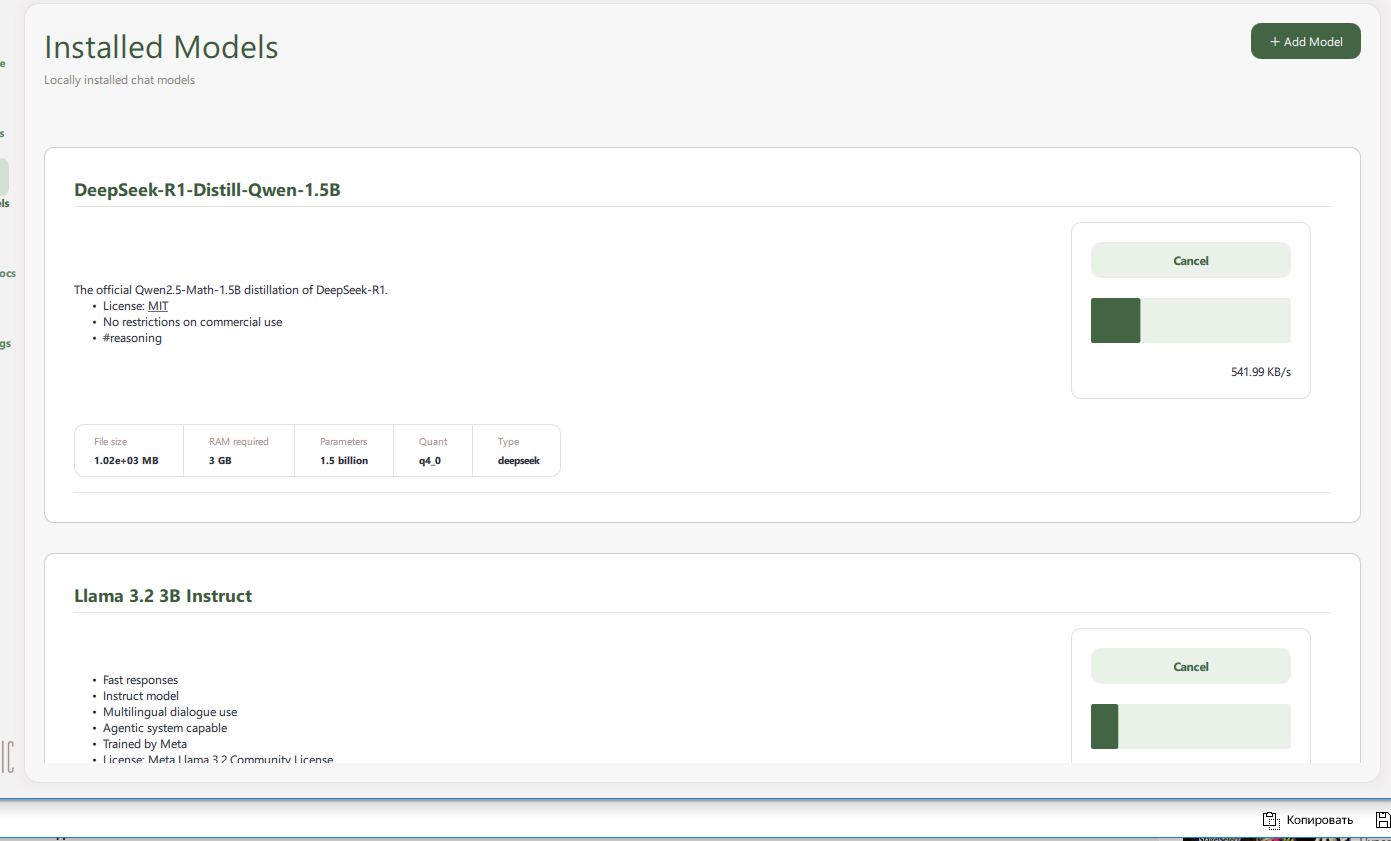Open the Settings sidebar tab
The width and height of the screenshot is (1391, 841).
[x=5, y=343]
